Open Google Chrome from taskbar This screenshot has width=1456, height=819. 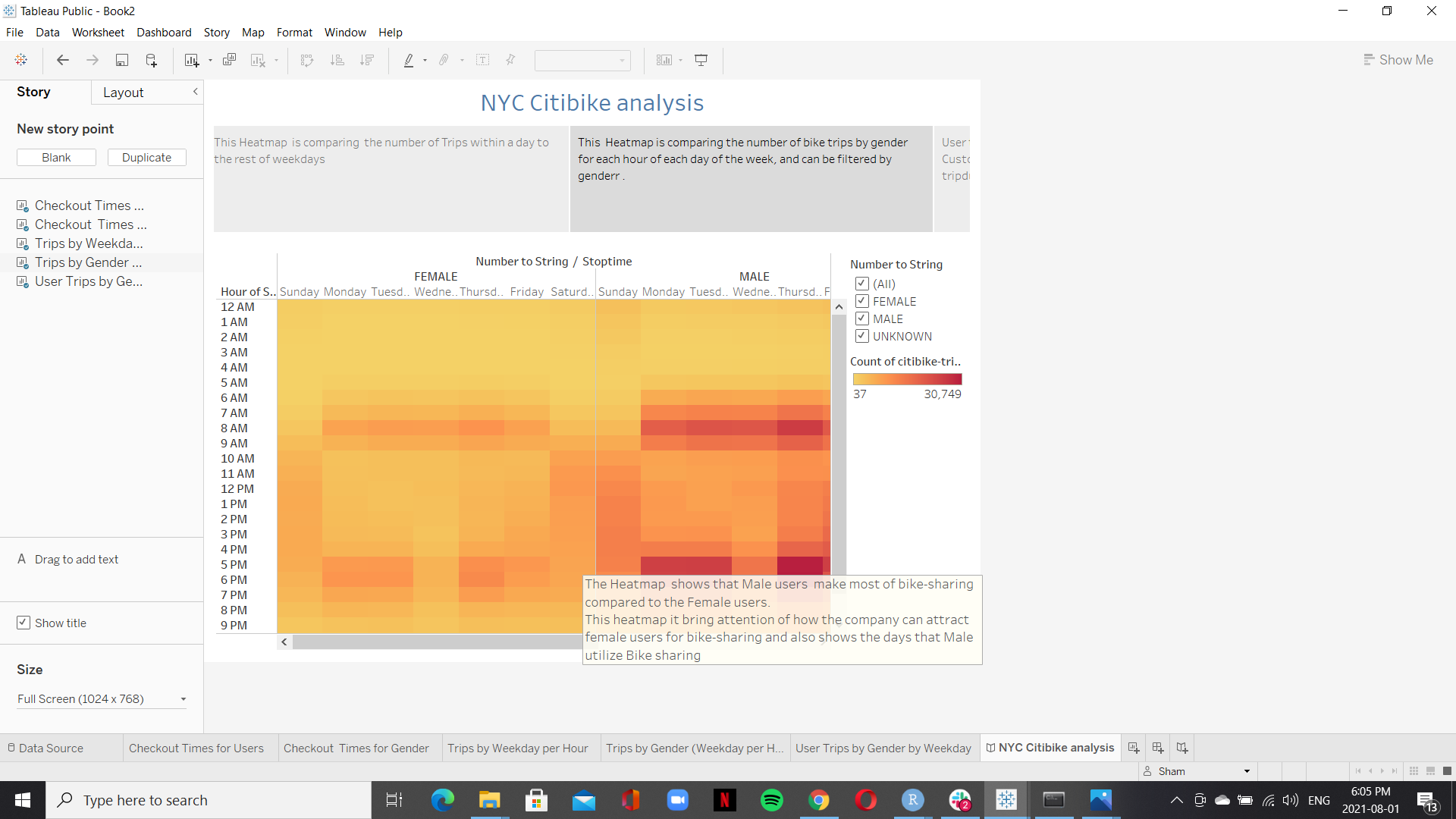pos(819,800)
